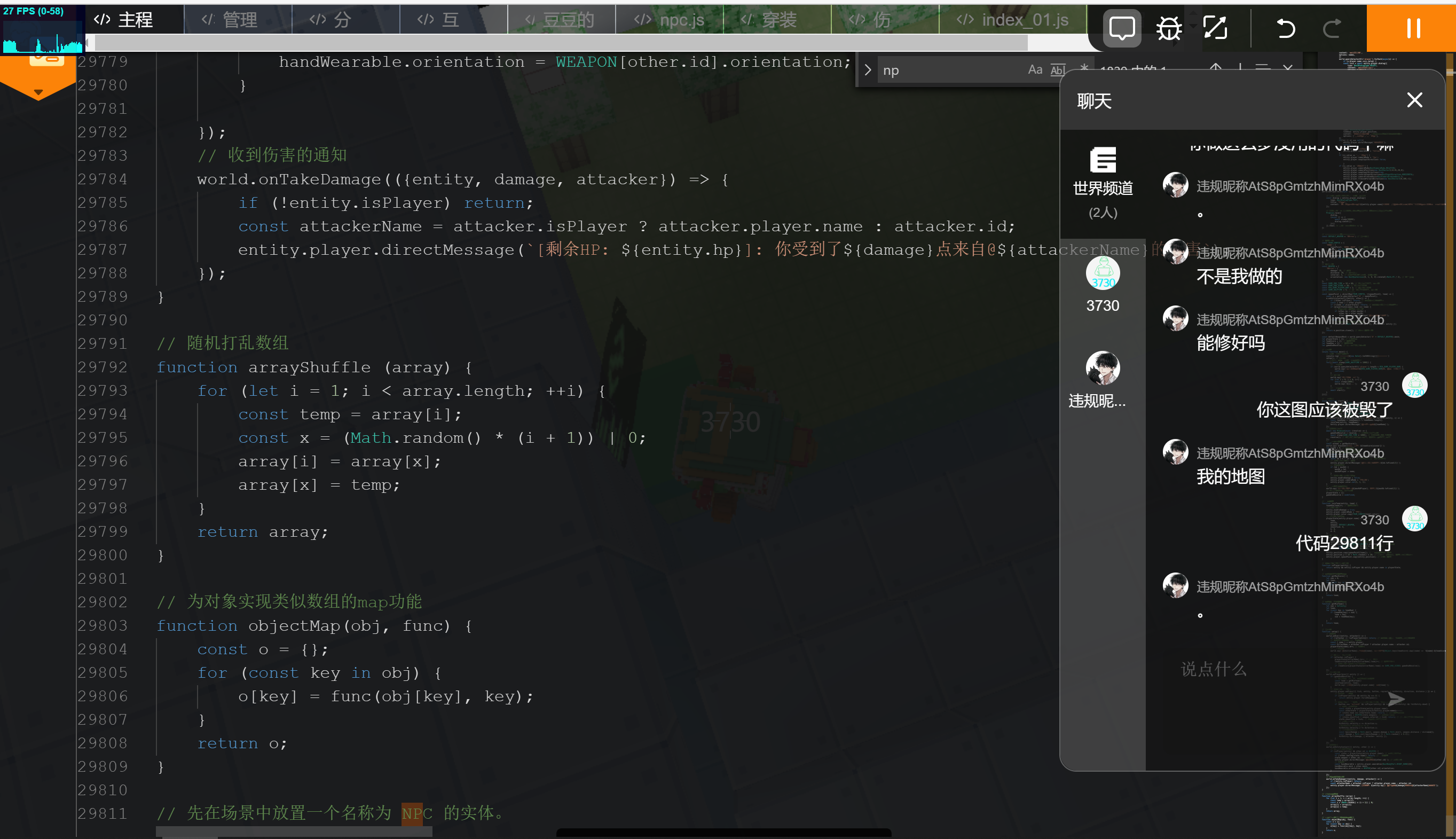The width and height of the screenshot is (1456, 839).
Task: Click the tab strip horizontal scrollbar
Action: [561, 42]
